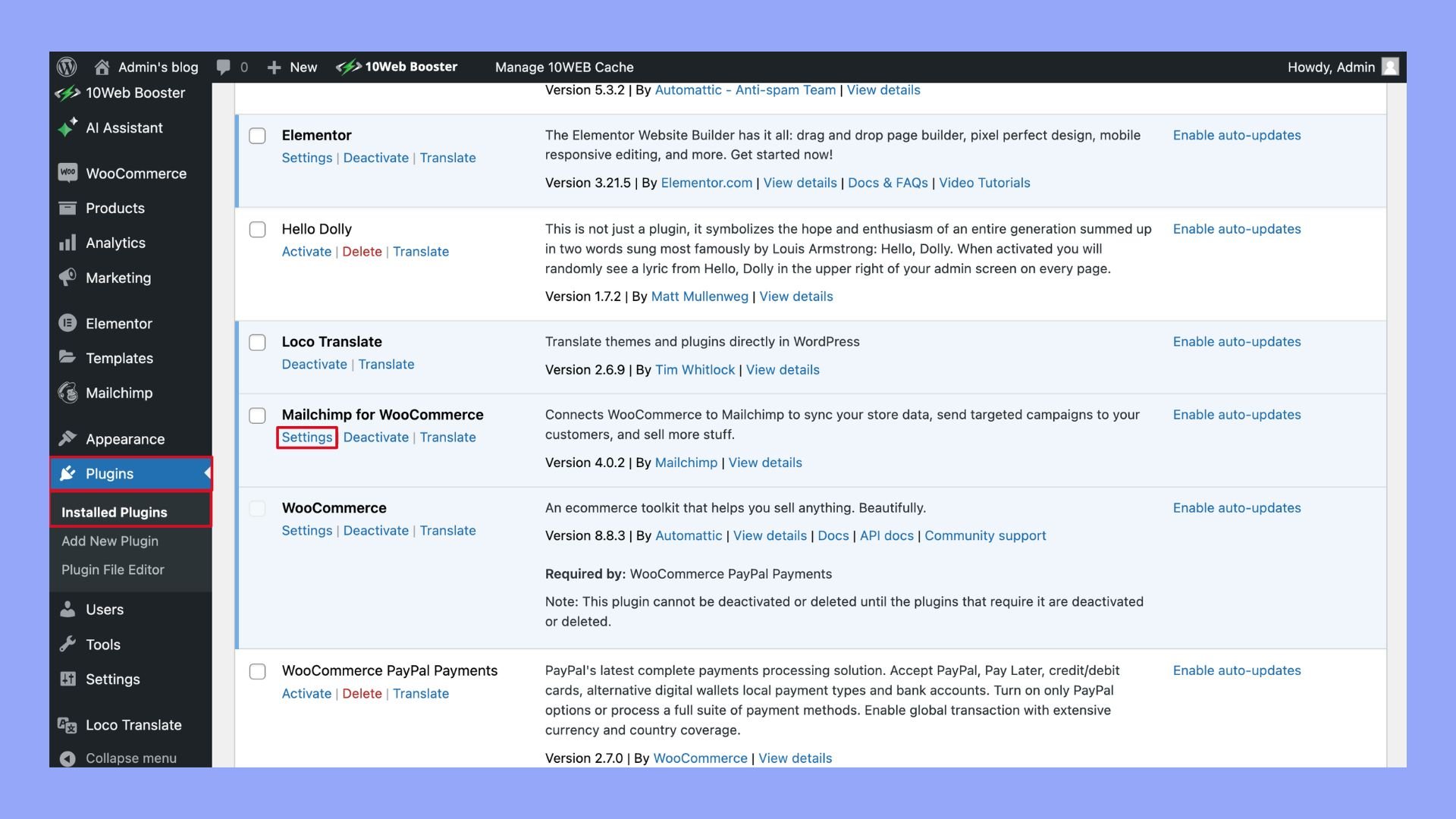Image resolution: width=1456 pixels, height=819 pixels.
Task: Go to Appearance menu in sidebar
Action: pyautogui.click(x=124, y=439)
